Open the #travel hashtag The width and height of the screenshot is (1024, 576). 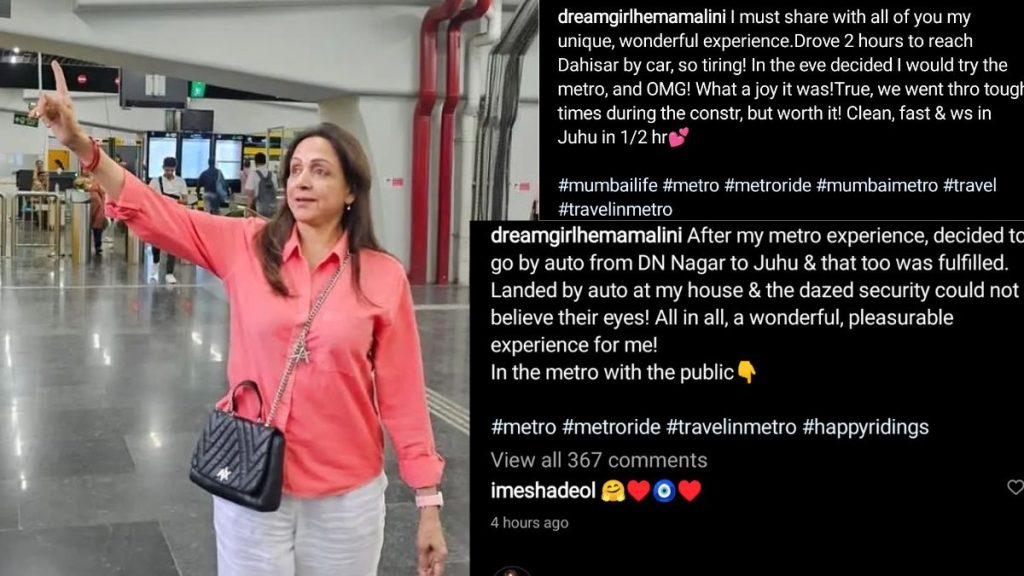click(970, 185)
